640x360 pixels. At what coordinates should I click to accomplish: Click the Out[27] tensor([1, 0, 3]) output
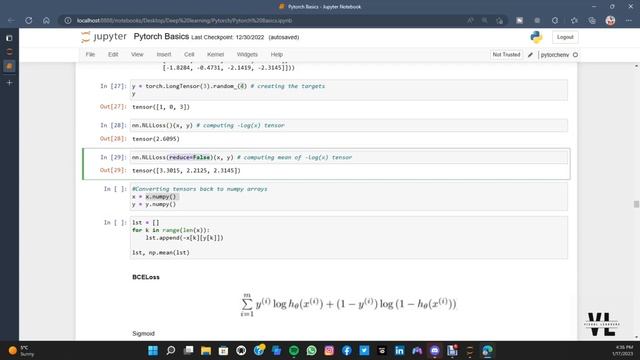point(161,107)
